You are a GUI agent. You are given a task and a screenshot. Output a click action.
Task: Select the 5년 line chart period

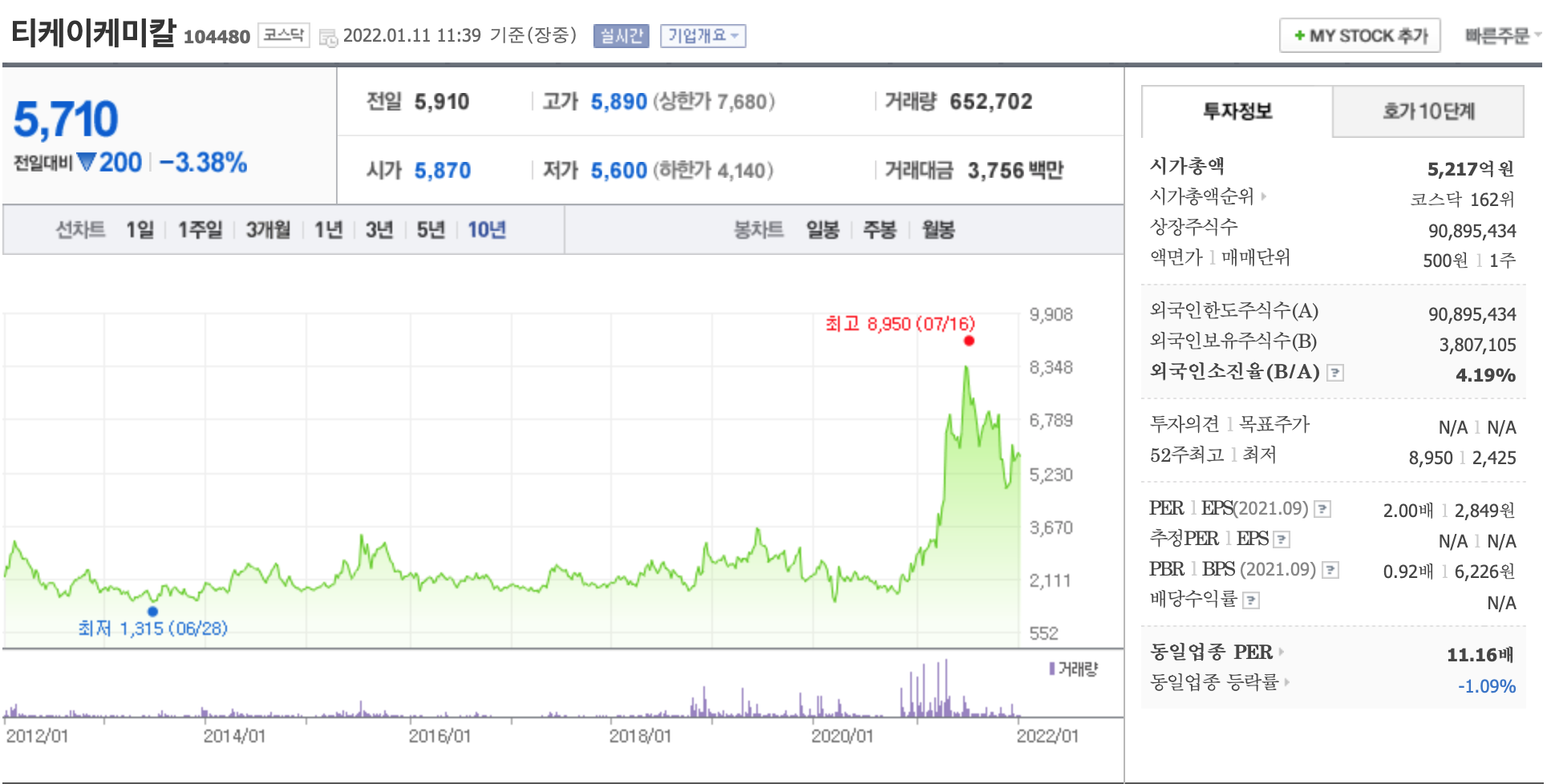(431, 230)
